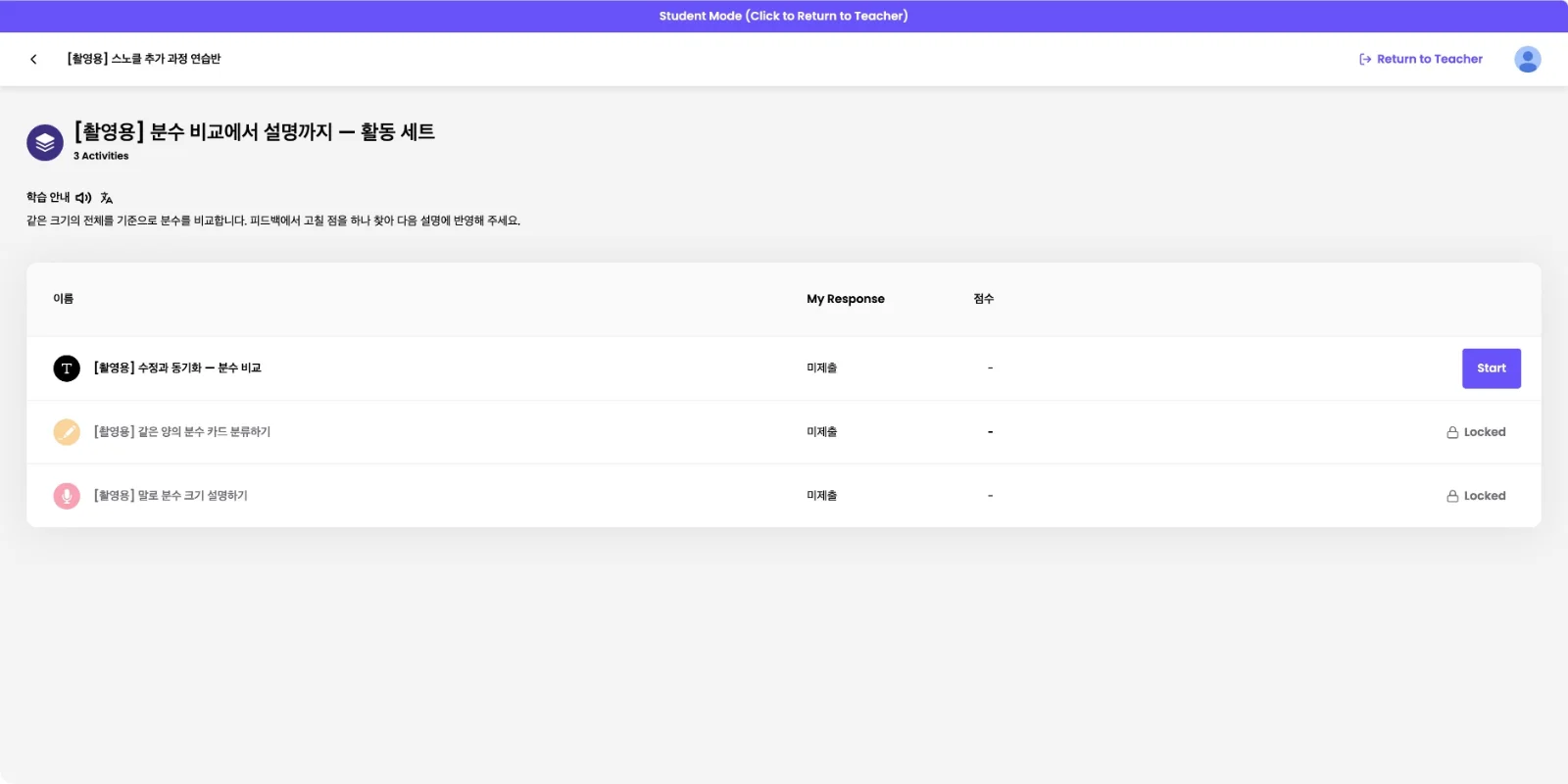This screenshot has width=1568, height=784.
Task: Click the microphone icon for 말로 분수 크기 설명하기
Action: (x=67, y=496)
